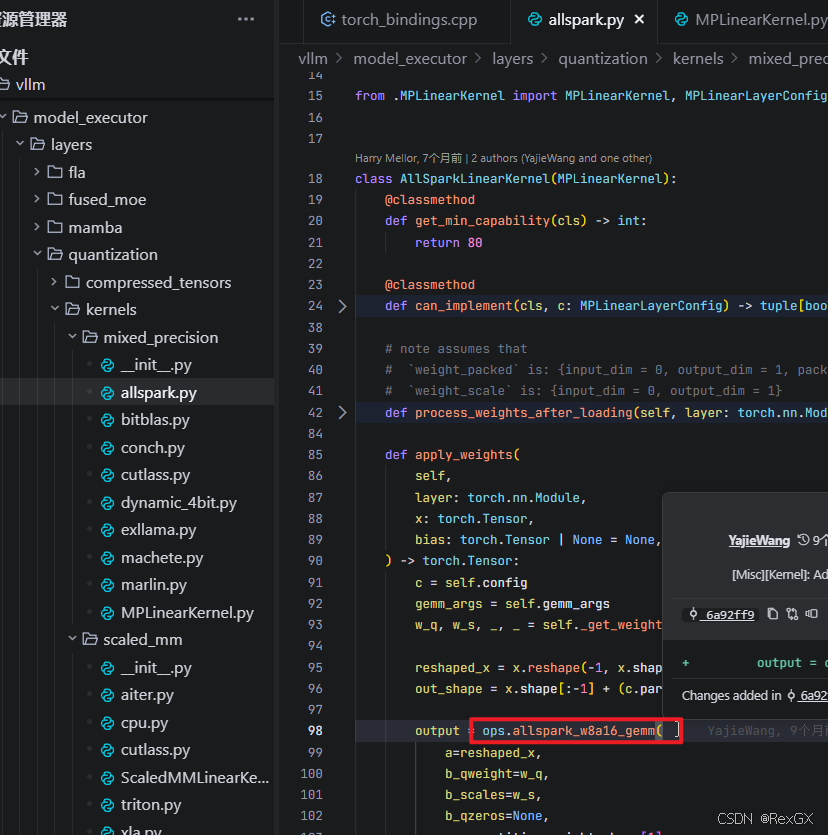The height and width of the screenshot is (835, 828).
Task: Expand the mamba folder
Action: click(37, 227)
